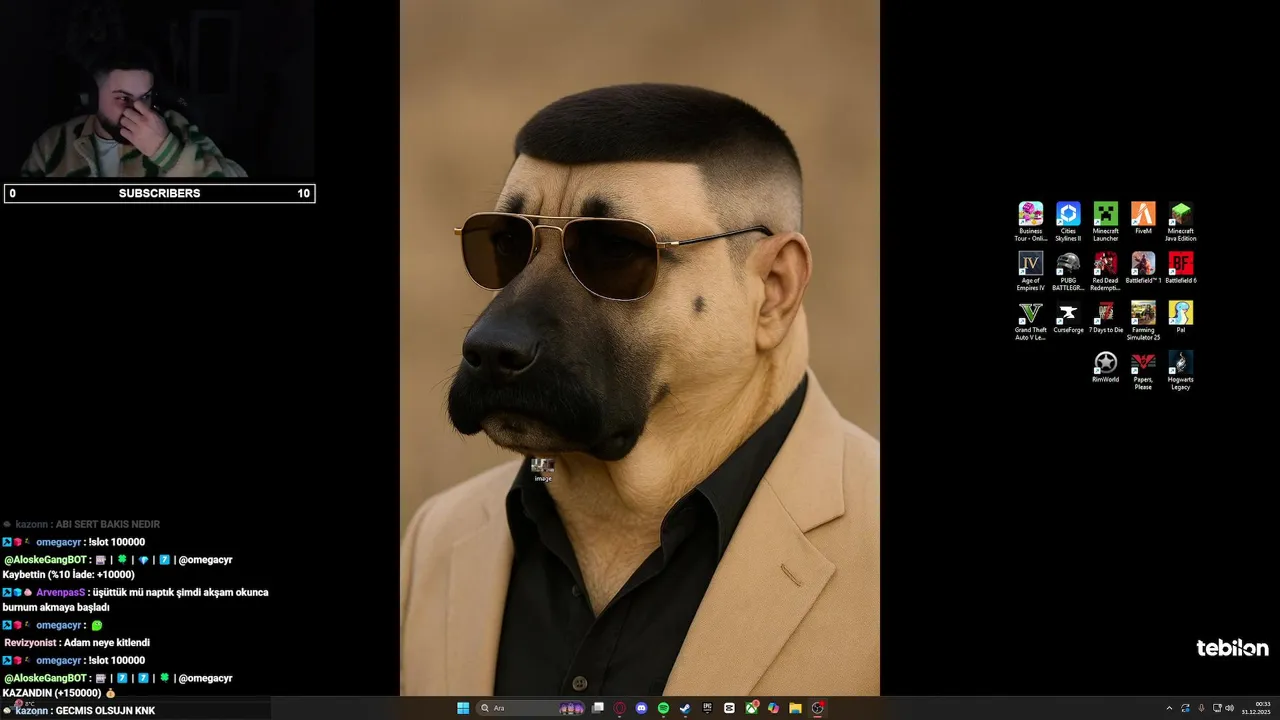Screen dimensions: 1280x720
Task: Open the Business Tour desktop shortcut
Action: point(1030,221)
